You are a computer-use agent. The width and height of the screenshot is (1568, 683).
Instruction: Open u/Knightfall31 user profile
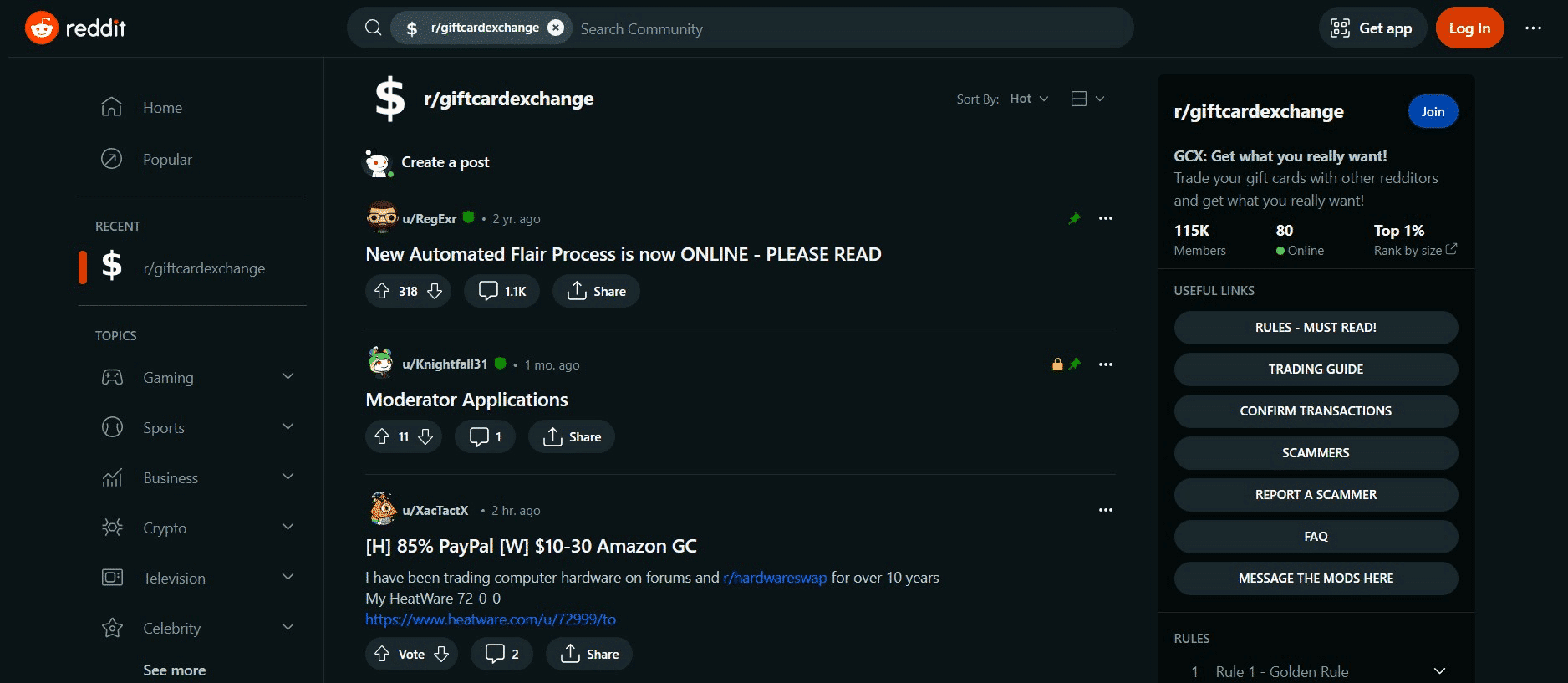(445, 364)
